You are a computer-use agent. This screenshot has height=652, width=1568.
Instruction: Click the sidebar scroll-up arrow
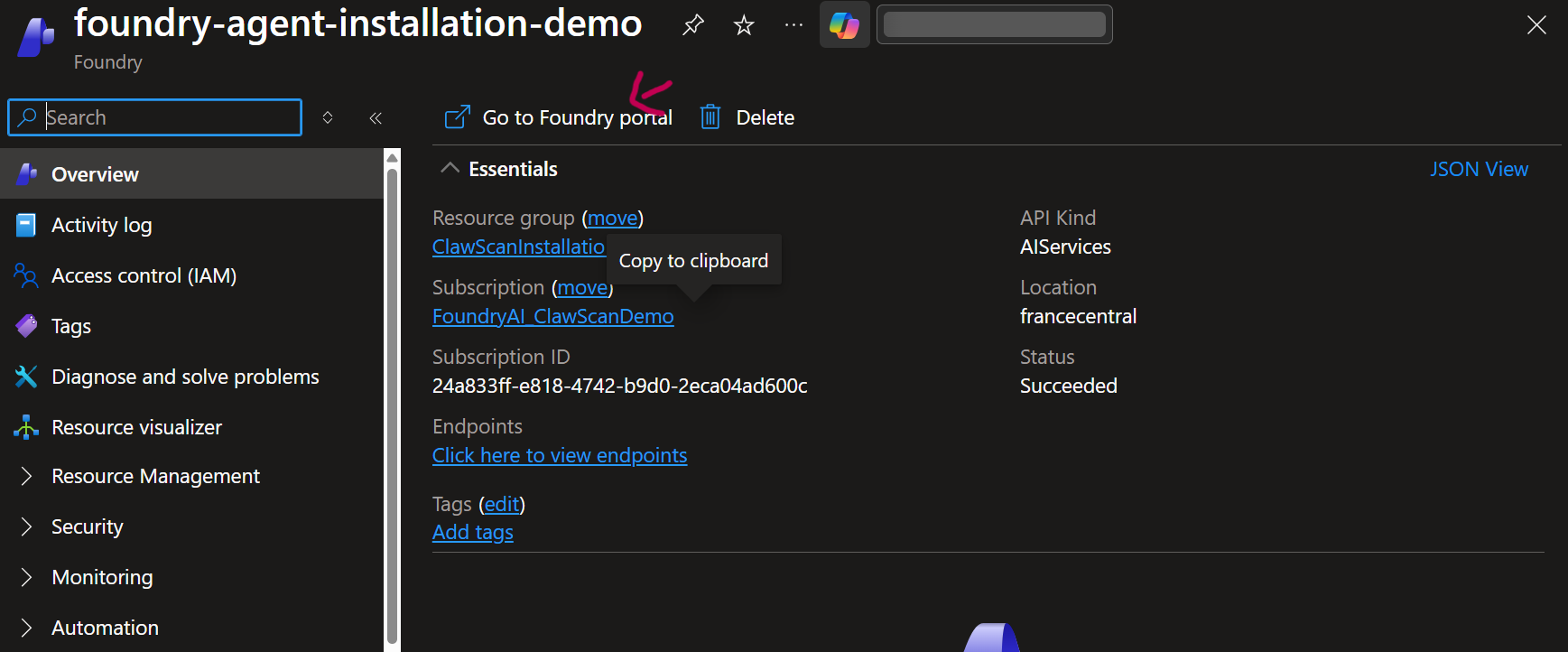392,158
